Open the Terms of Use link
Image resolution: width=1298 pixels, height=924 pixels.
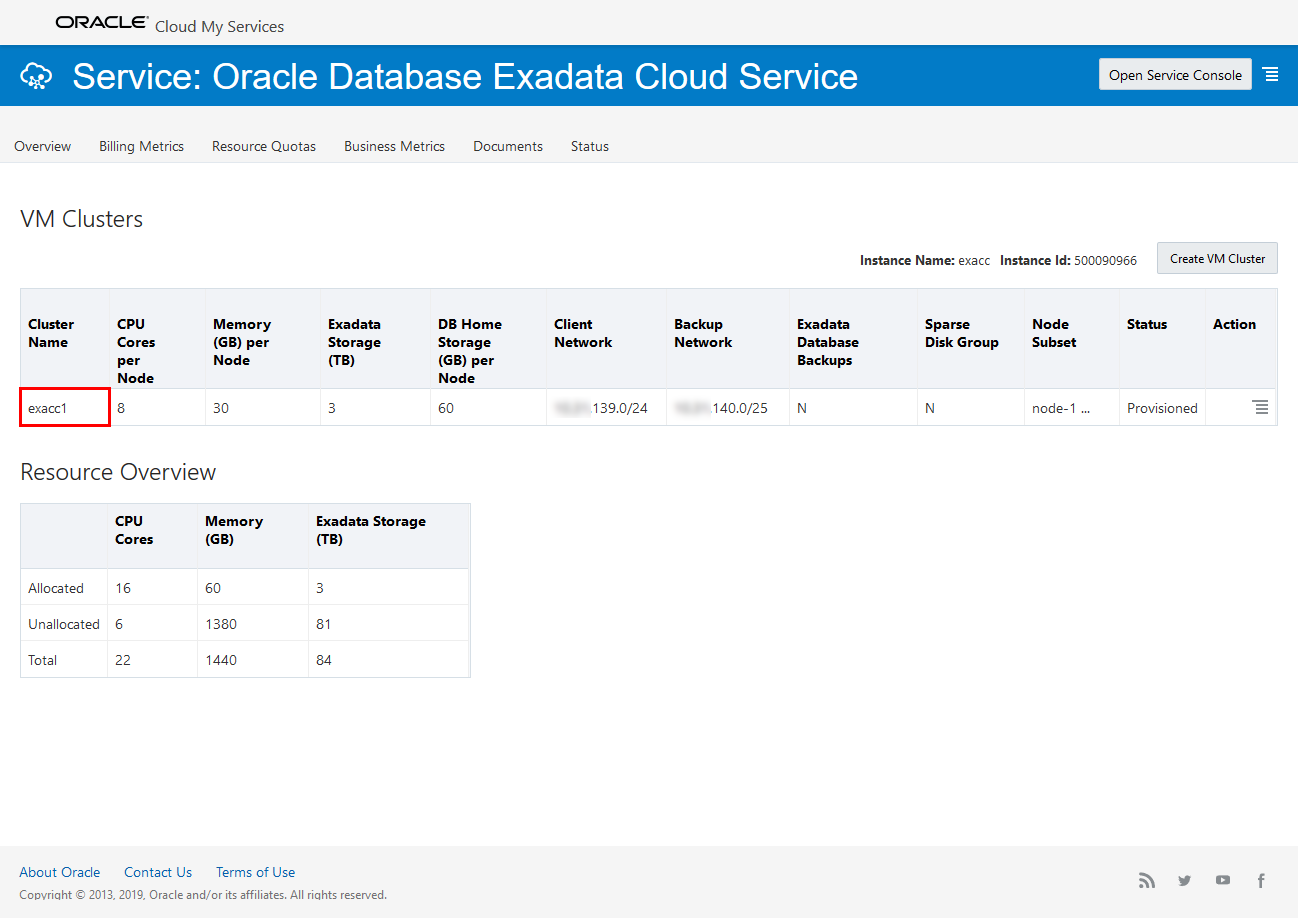tap(255, 872)
